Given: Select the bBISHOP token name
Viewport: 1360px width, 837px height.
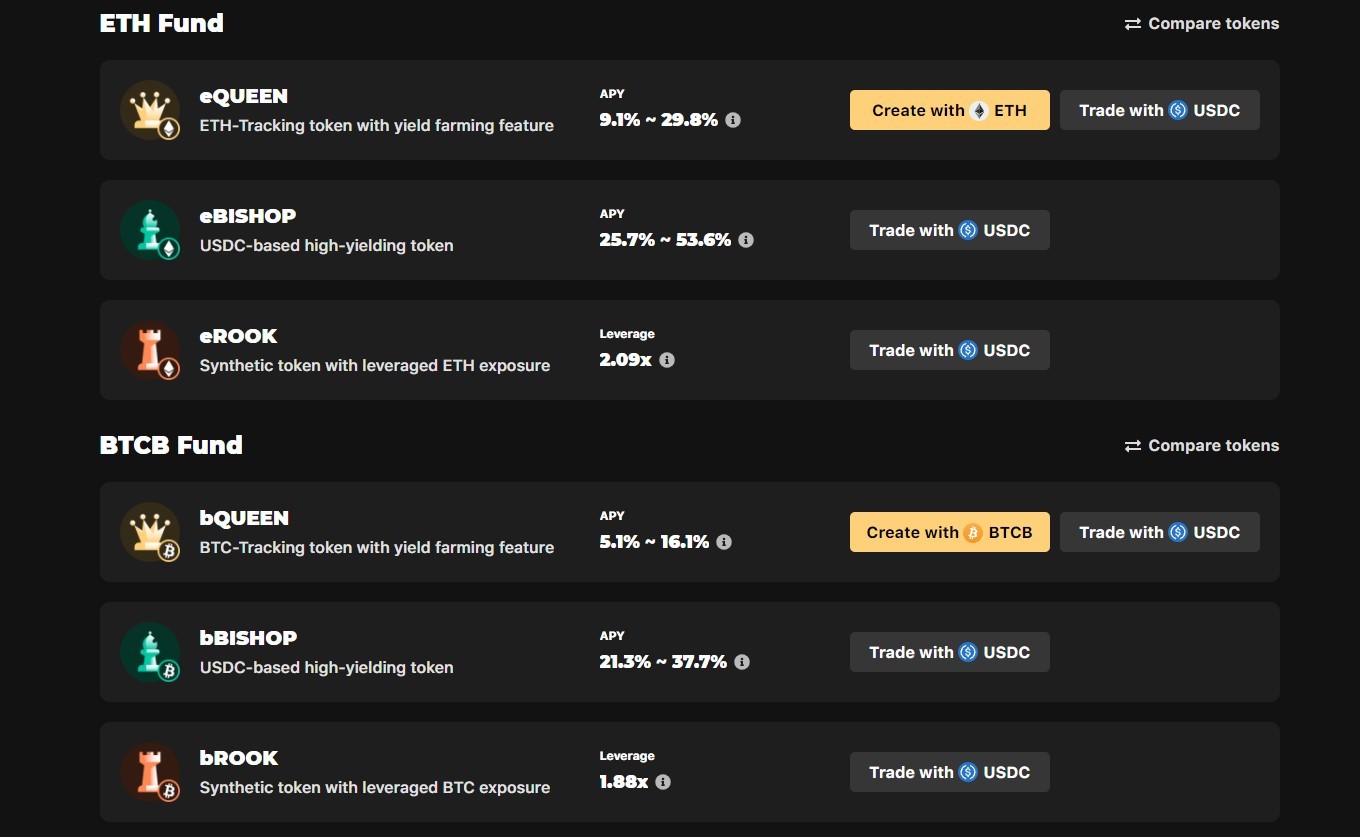Looking at the screenshot, I should pyautogui.click(x=248, y=638).
